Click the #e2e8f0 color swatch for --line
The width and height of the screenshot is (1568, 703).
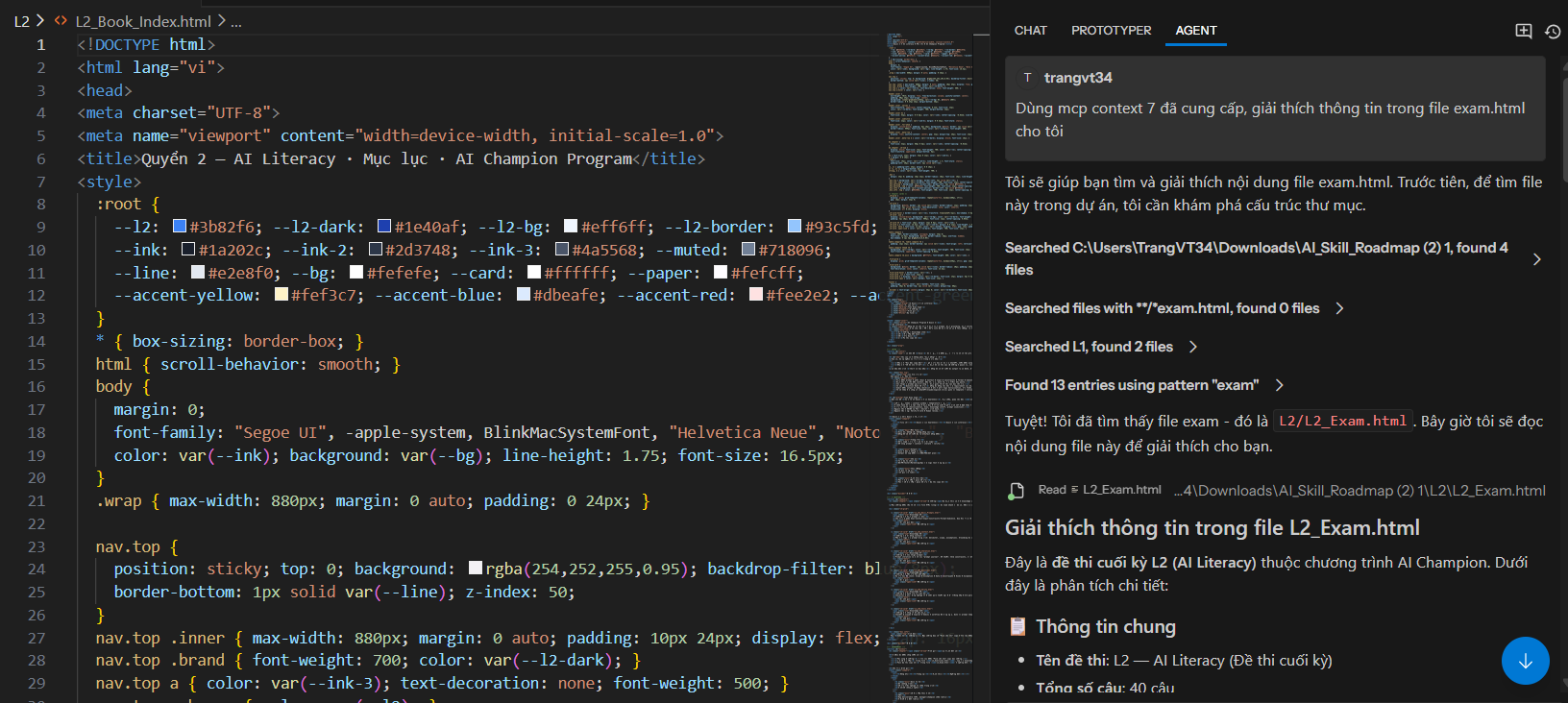[198, 273]
